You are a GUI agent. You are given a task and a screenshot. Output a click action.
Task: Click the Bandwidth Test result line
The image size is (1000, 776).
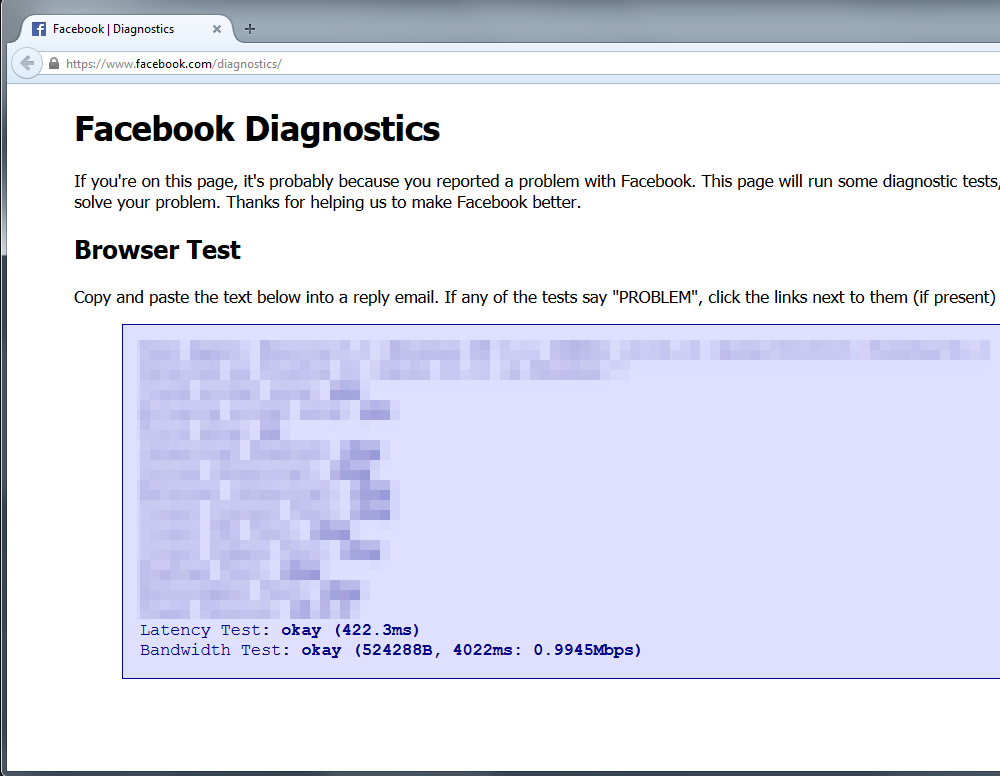click(x=390, y=650)
